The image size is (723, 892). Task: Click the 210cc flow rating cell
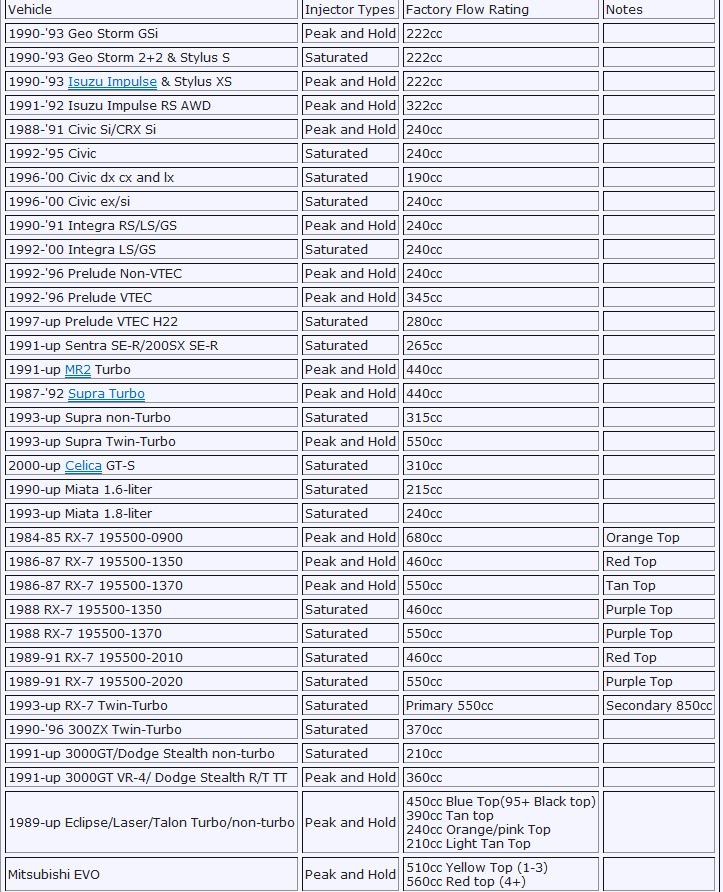click(x=501, y=753)
